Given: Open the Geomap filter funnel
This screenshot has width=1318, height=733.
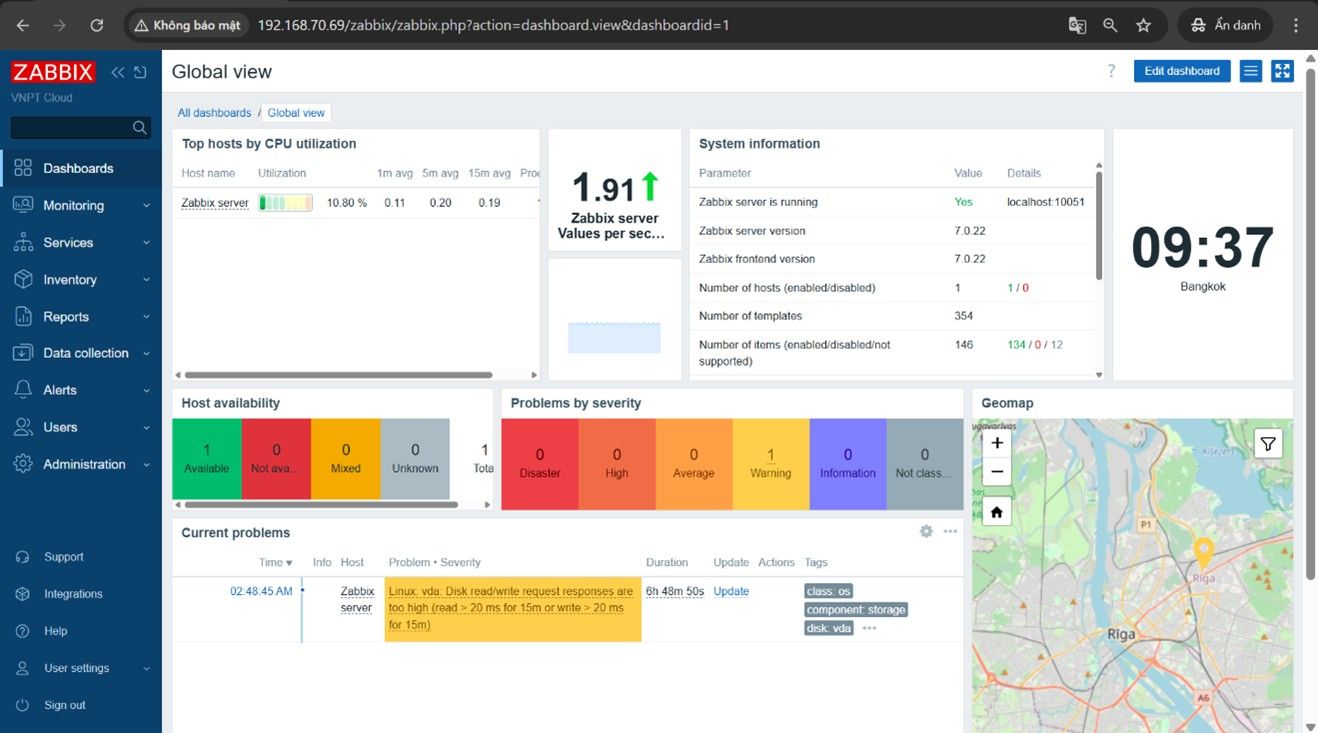Looking at the screenshot, I should point(1268,443).
